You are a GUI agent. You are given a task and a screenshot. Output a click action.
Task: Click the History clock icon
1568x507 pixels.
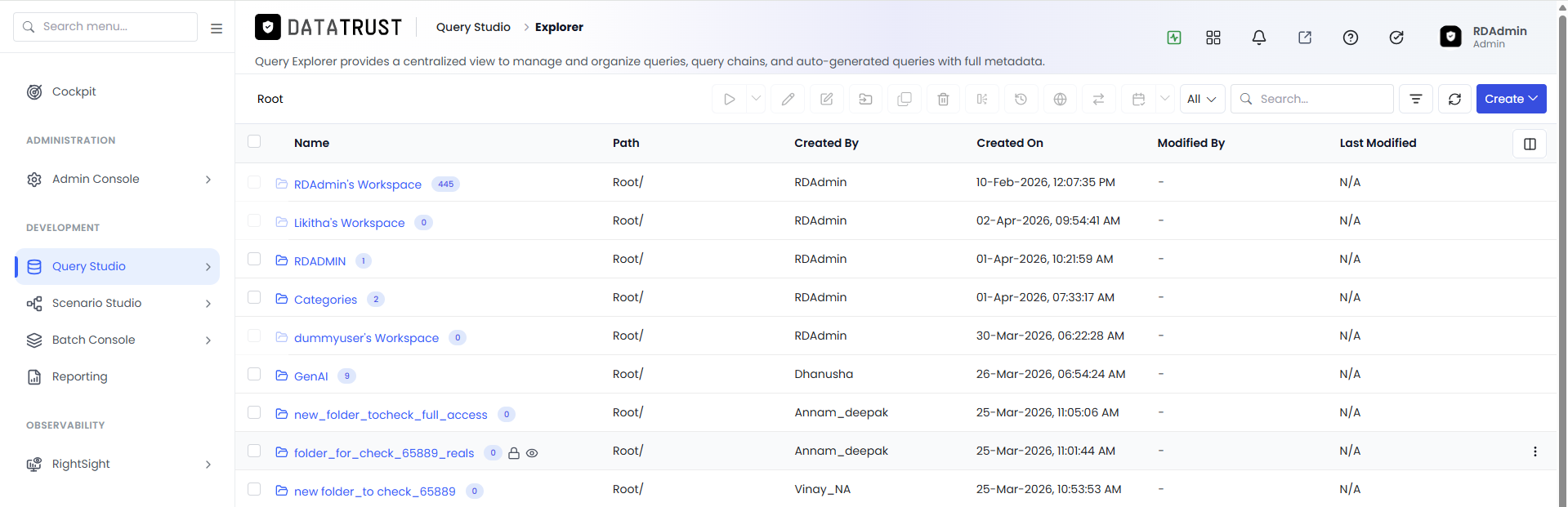click(x=1021, y=99)
